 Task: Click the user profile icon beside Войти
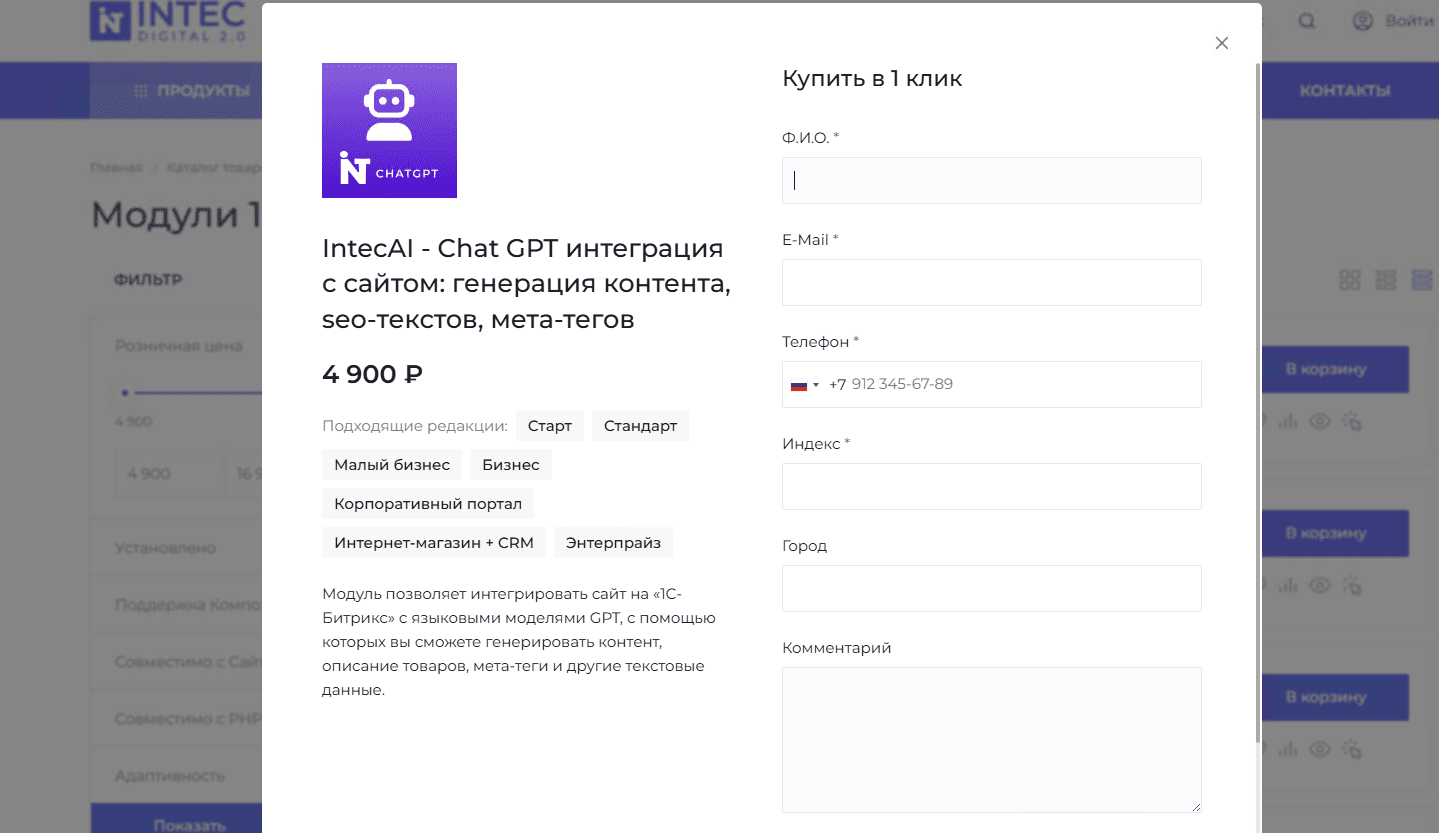(1362, 21)
